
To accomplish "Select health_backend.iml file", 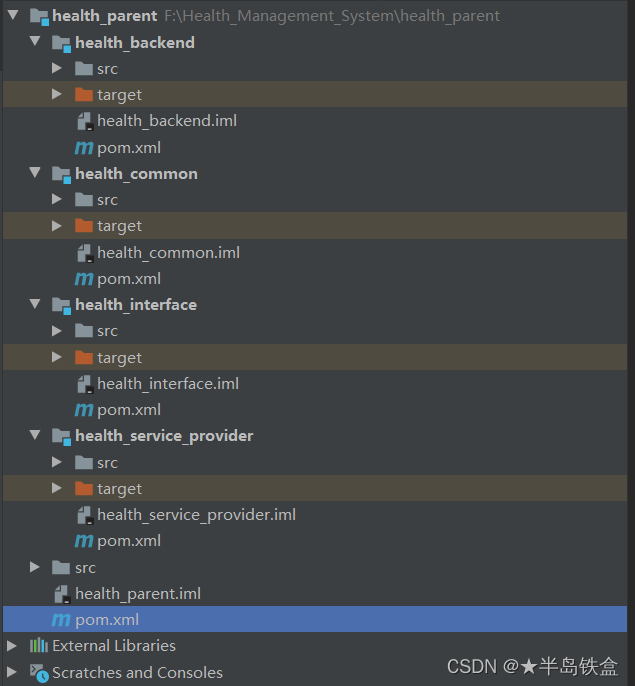I will click(167, 121).
